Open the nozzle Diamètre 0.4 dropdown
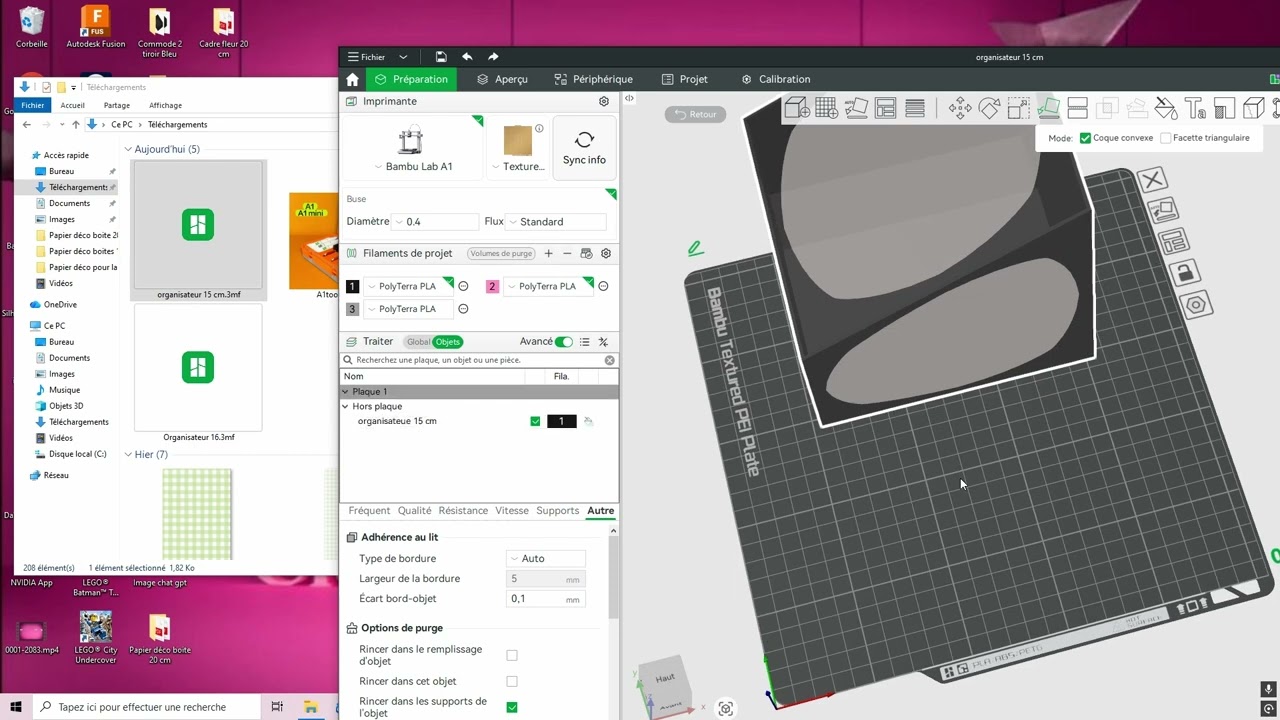 [435, 222]
